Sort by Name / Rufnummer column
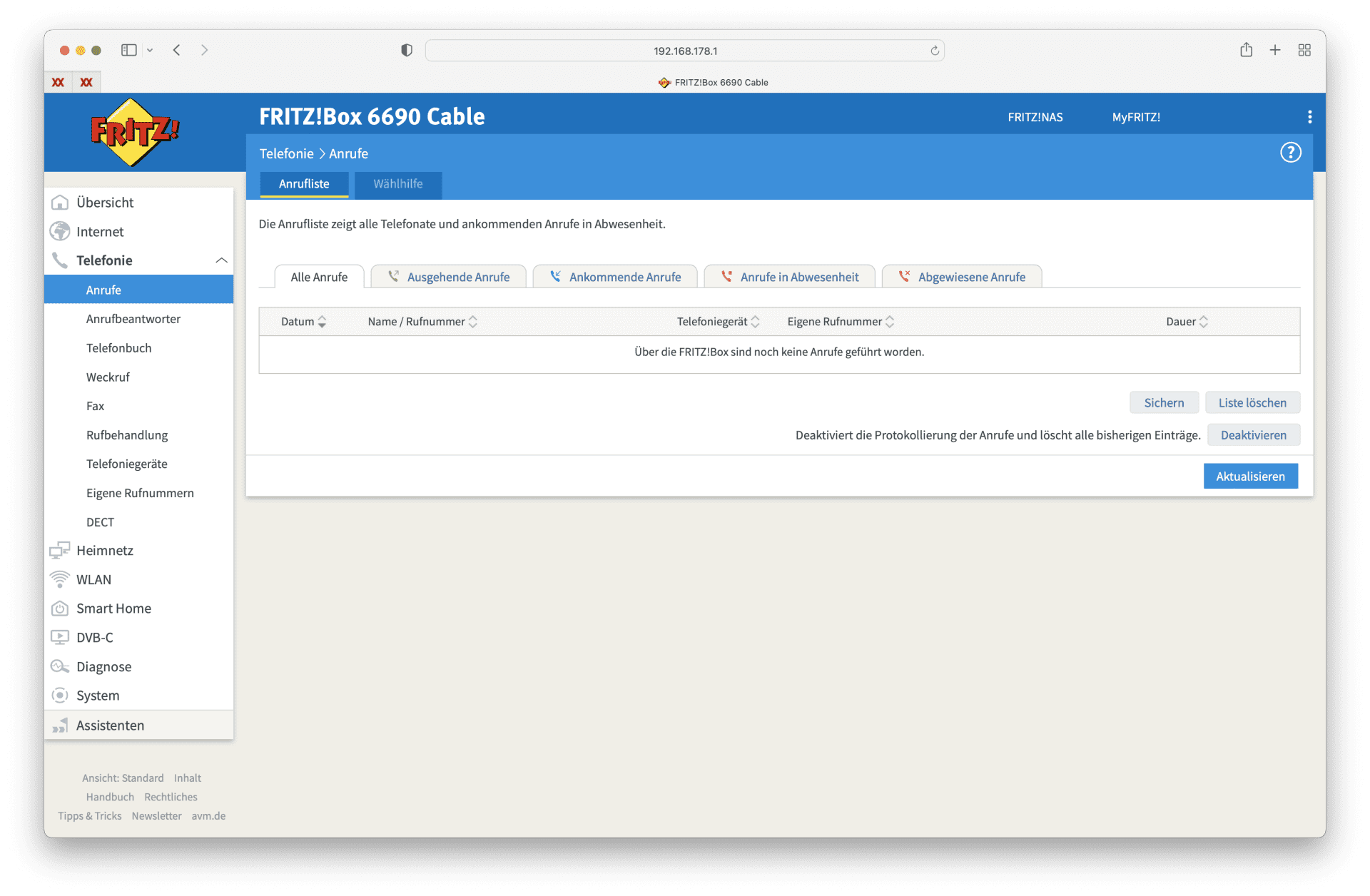The width and height of the screenshot is (1370, 896). click(x=422, y=322)
